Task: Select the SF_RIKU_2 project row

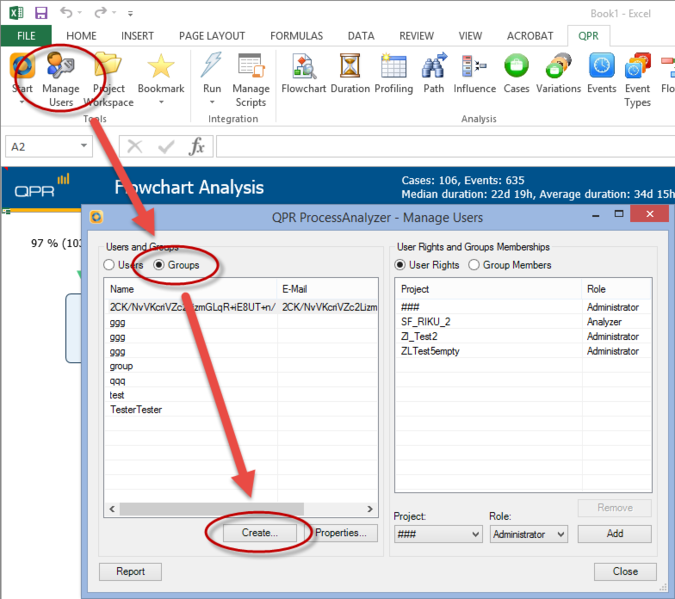Action: coord(523,322)
